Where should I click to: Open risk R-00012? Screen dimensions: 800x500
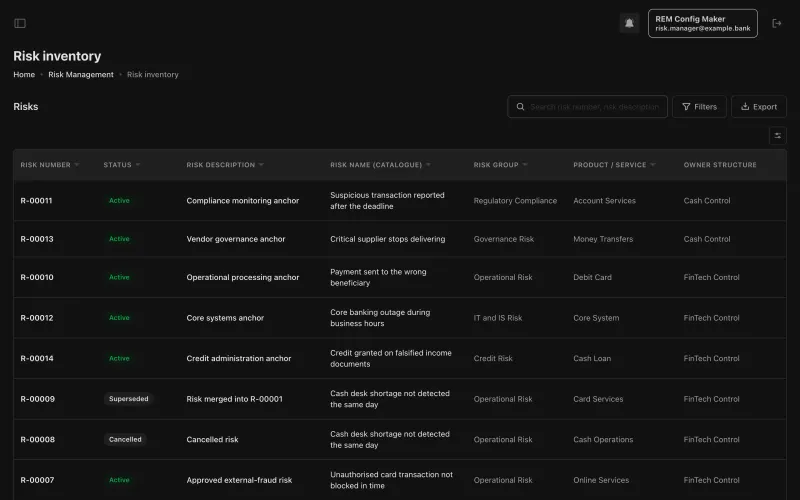pos(37,318)
